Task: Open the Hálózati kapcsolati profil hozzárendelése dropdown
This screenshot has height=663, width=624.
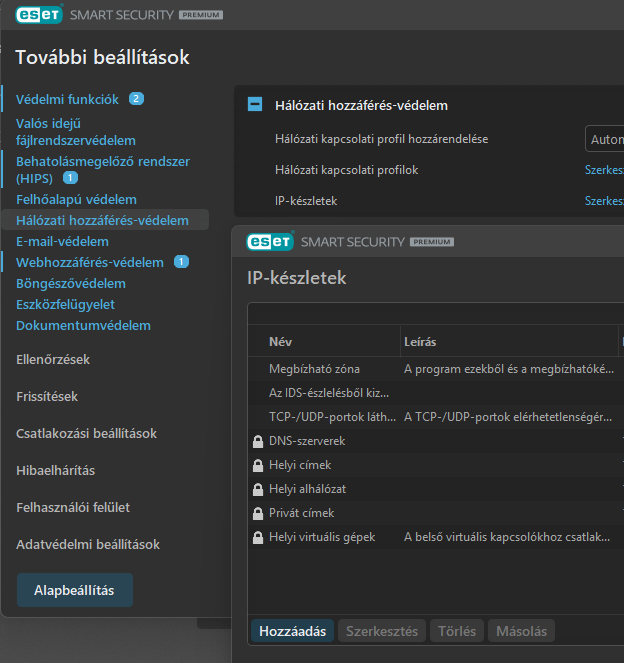Action: 603,139
